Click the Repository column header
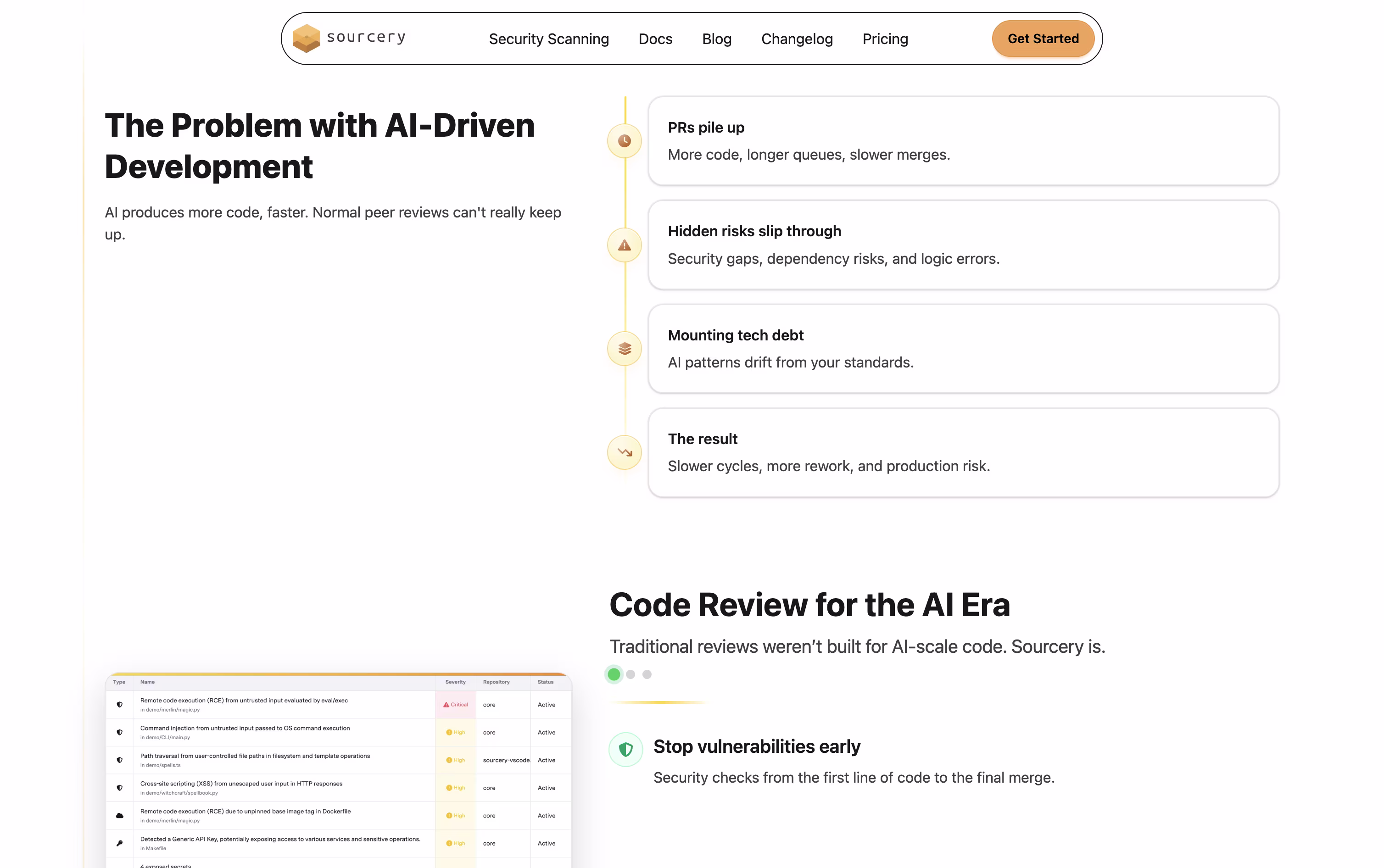The width and height of the screenshot is (1384, 868). point(496,682)
